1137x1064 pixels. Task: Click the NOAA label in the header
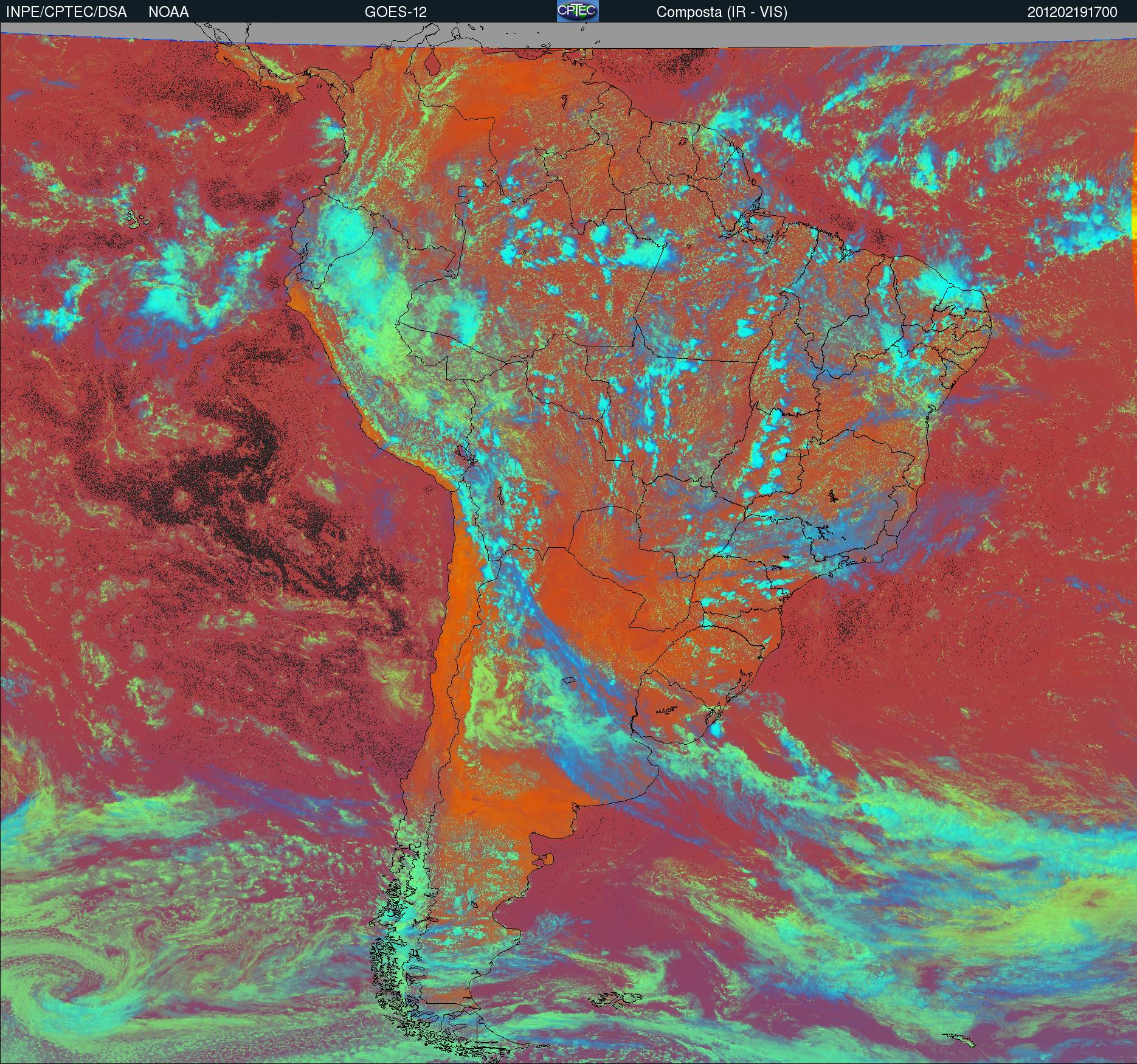click(168, 12)
